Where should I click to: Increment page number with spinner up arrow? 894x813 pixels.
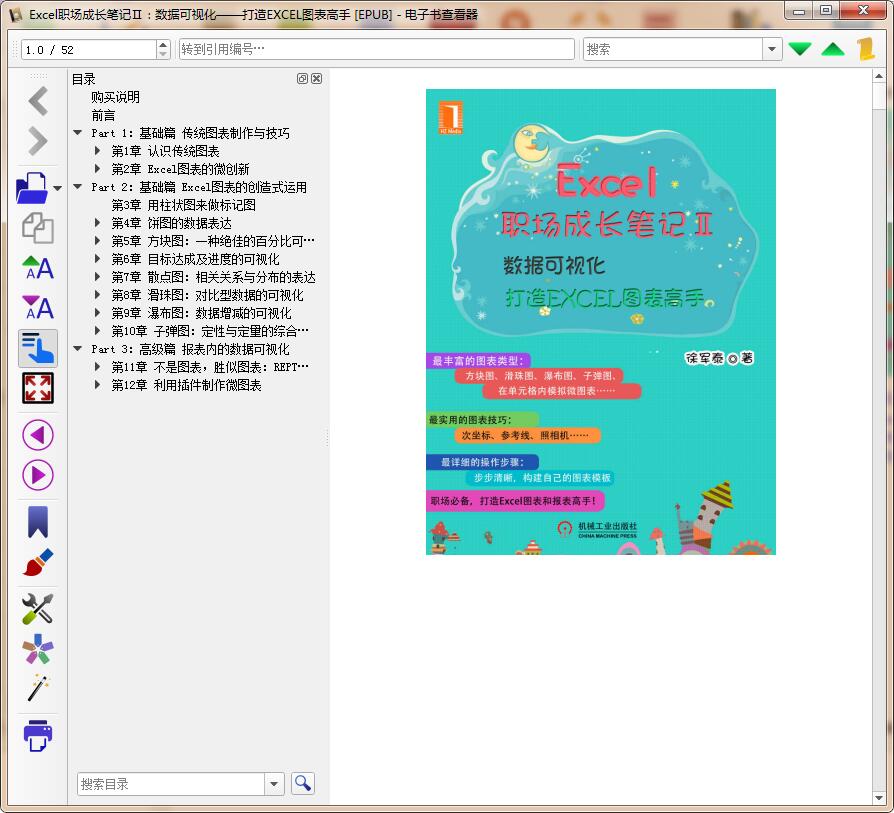(x=163, y=44)
